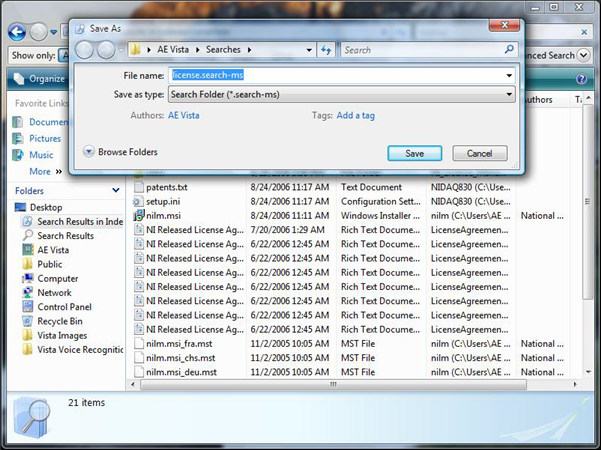Open the Save as type dropdown
Viewport: 601px width, 450px height.
pos(509,95)
